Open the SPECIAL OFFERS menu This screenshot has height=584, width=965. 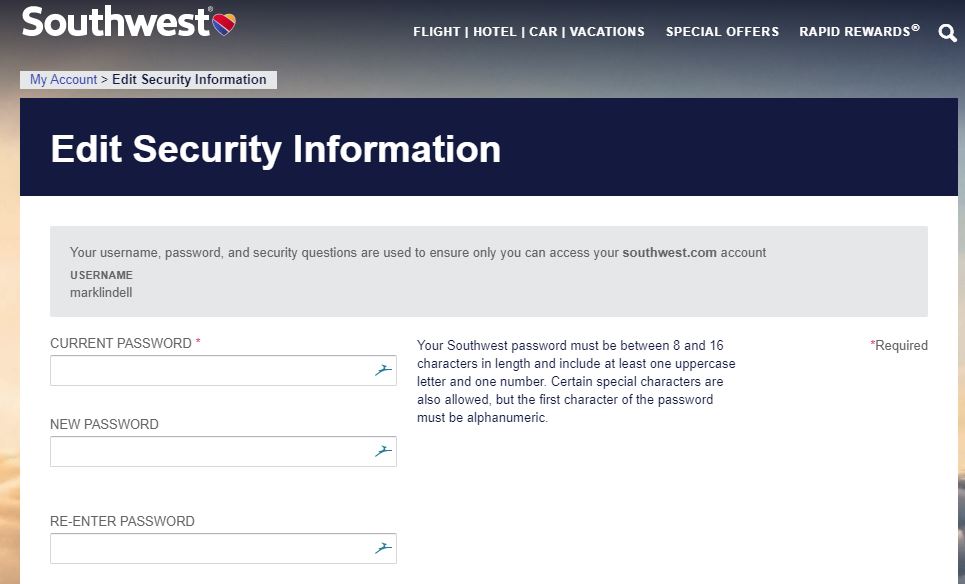pos(722,32)
